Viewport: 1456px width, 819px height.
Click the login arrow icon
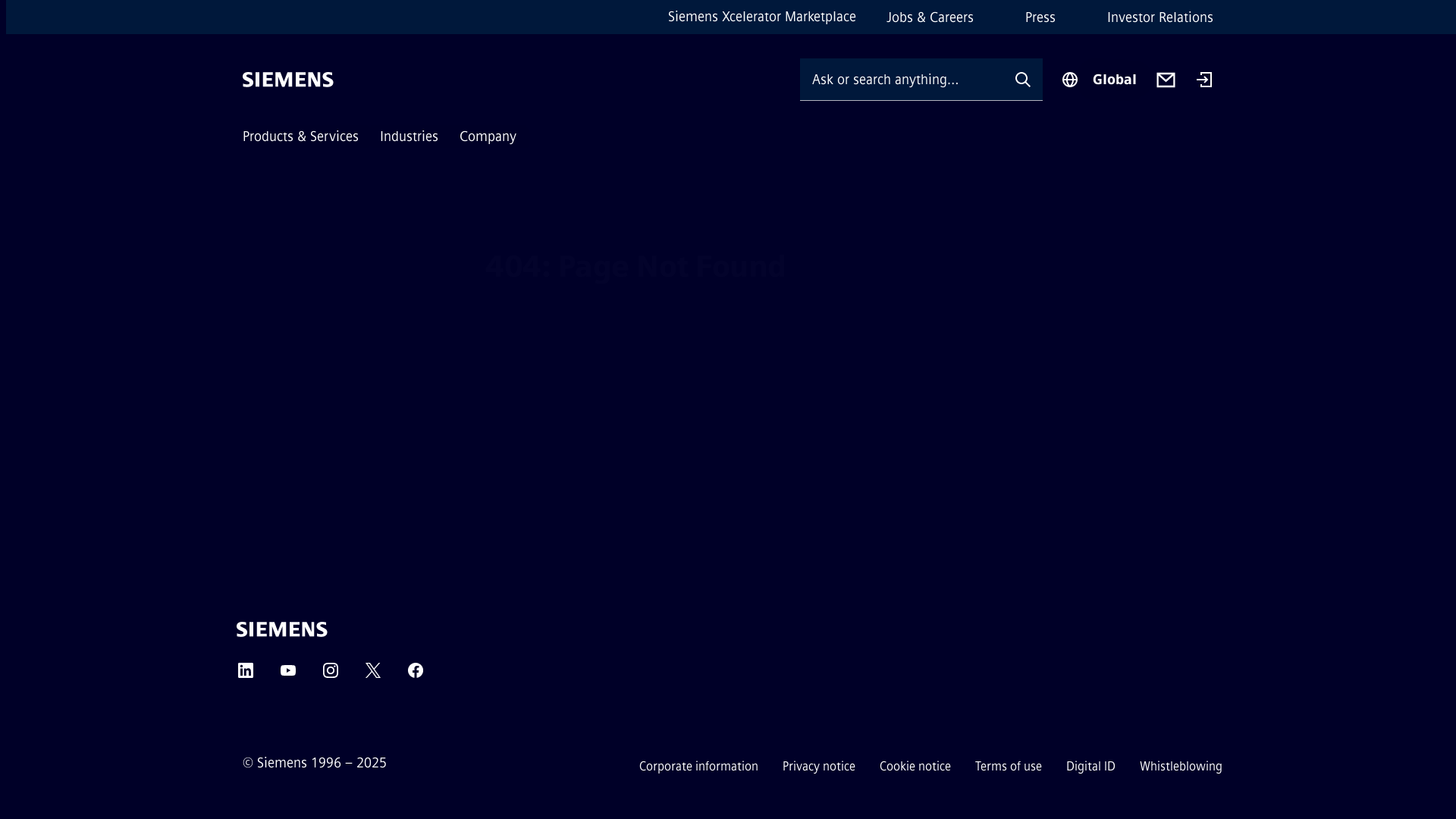(1204, 80)
